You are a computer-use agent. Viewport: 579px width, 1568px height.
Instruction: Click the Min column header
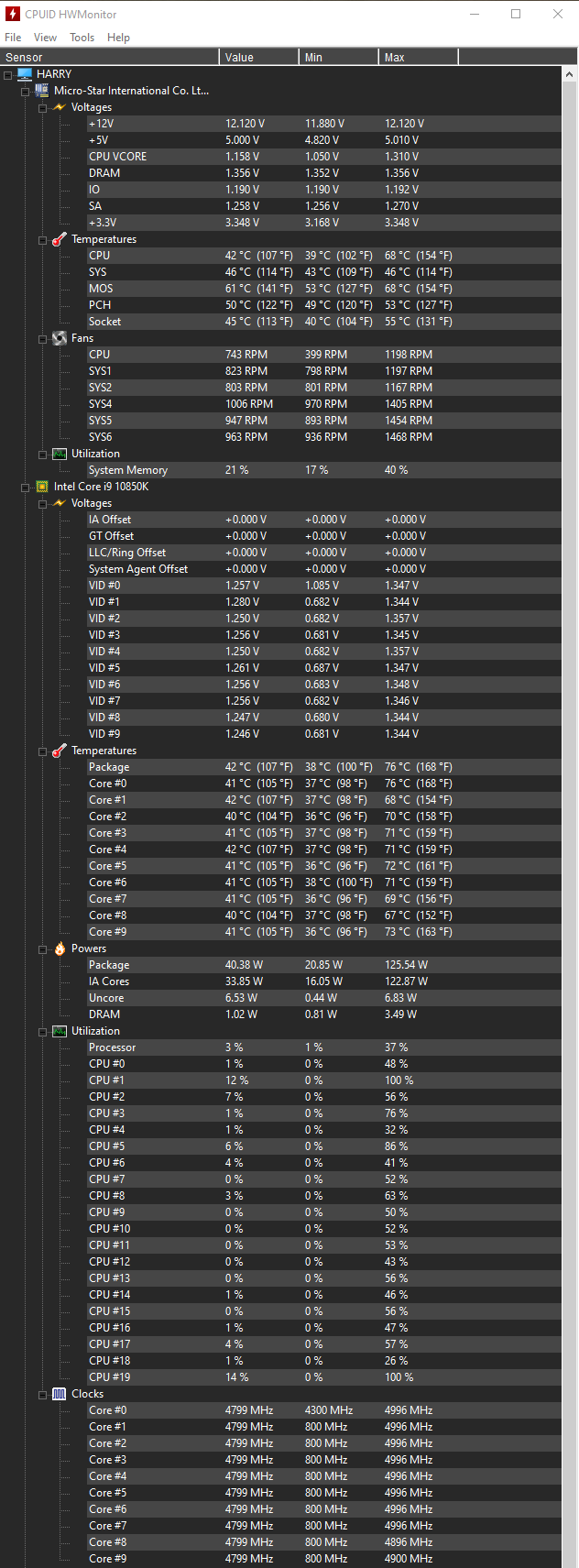coord(339,57)
